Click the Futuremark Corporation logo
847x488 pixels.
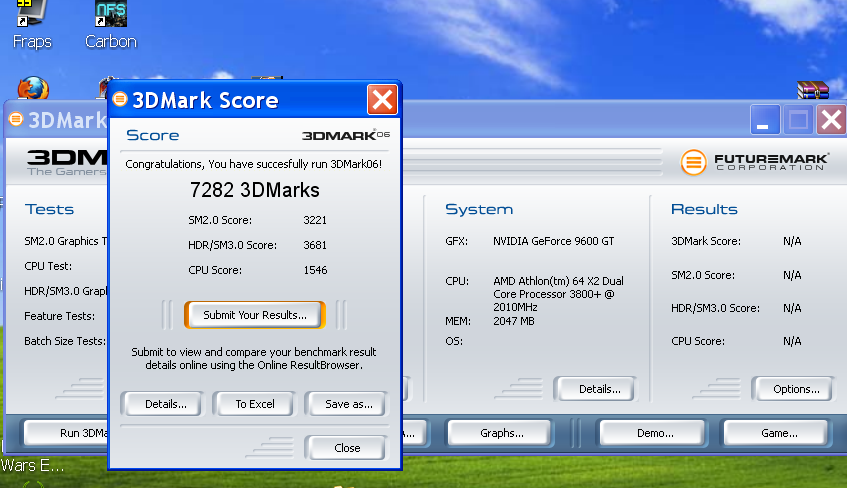(754, 162)
